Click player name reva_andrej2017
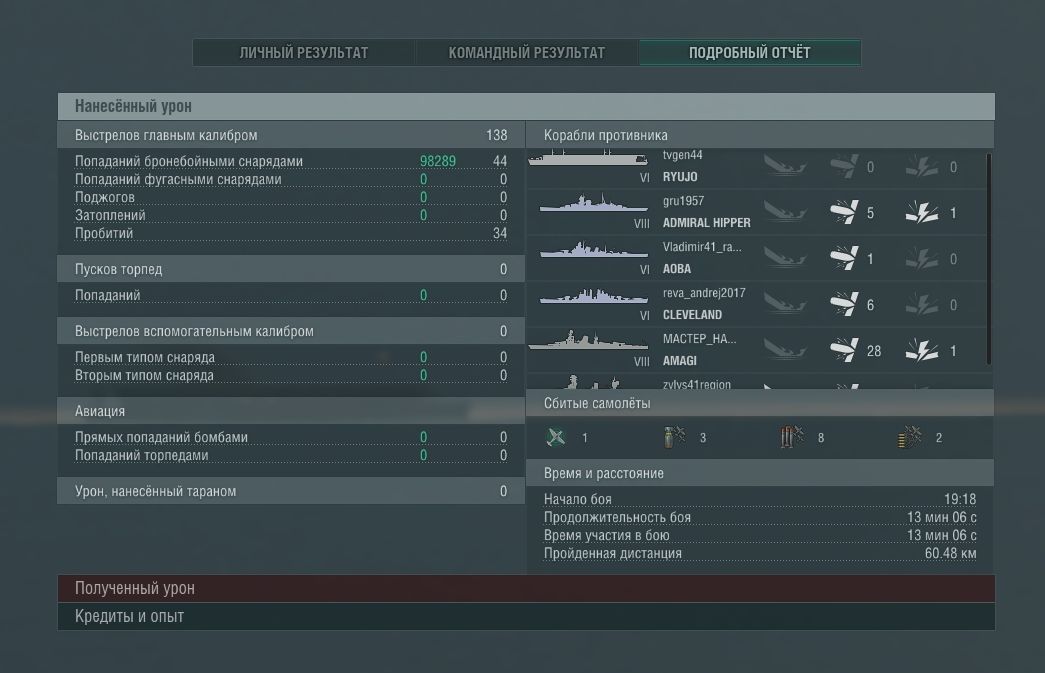 703,293
